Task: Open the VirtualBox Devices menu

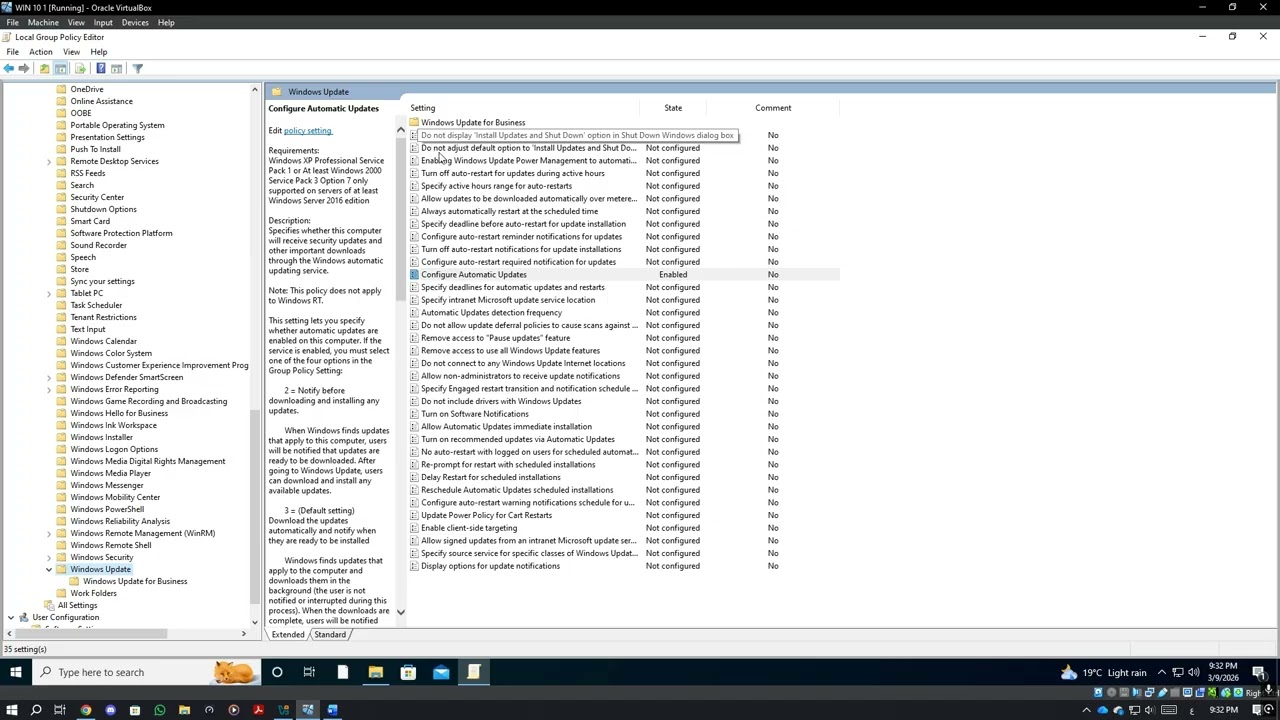Action: tap(134, 22)
